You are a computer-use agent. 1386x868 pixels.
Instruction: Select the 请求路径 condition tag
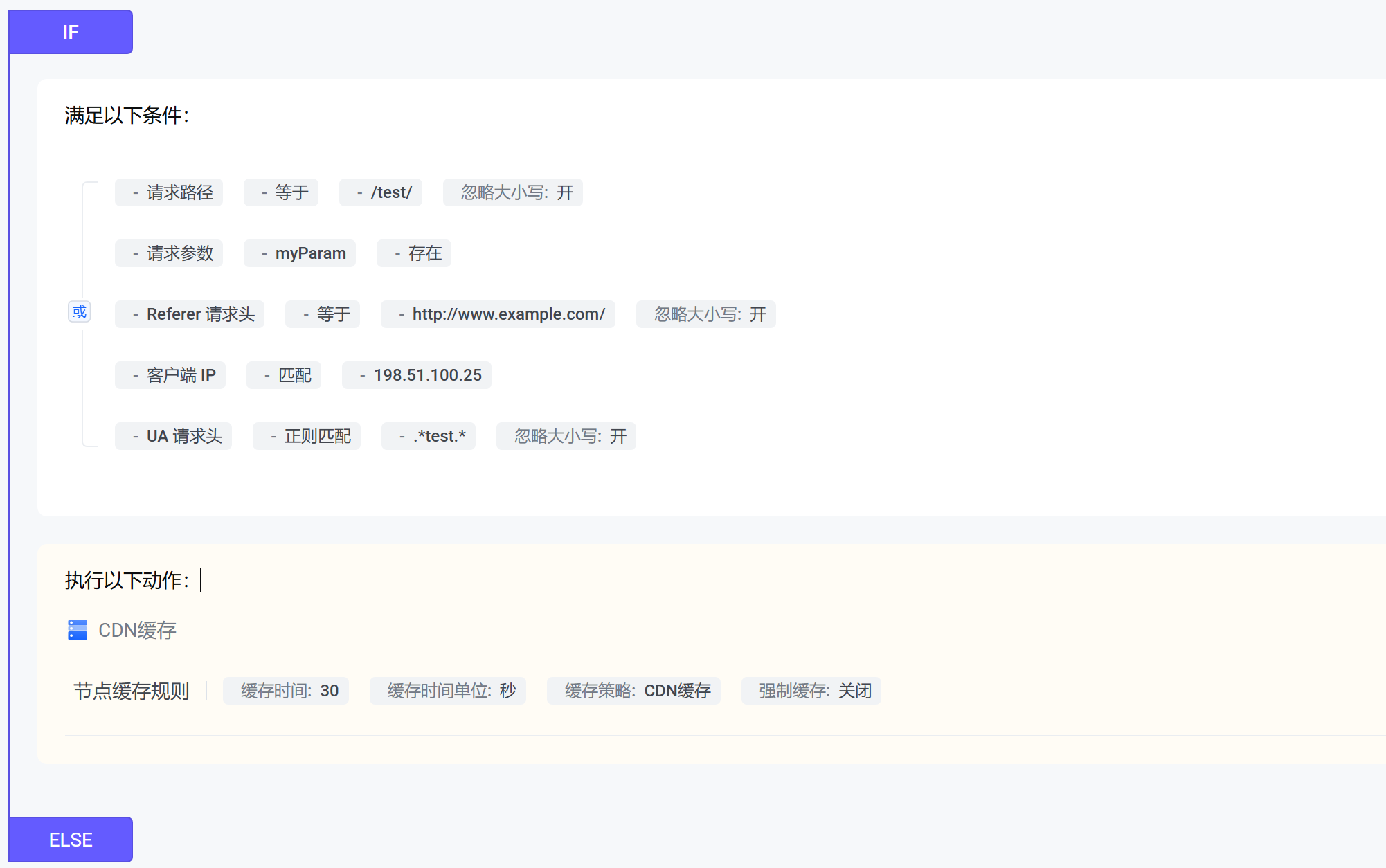tap(169, 192)
